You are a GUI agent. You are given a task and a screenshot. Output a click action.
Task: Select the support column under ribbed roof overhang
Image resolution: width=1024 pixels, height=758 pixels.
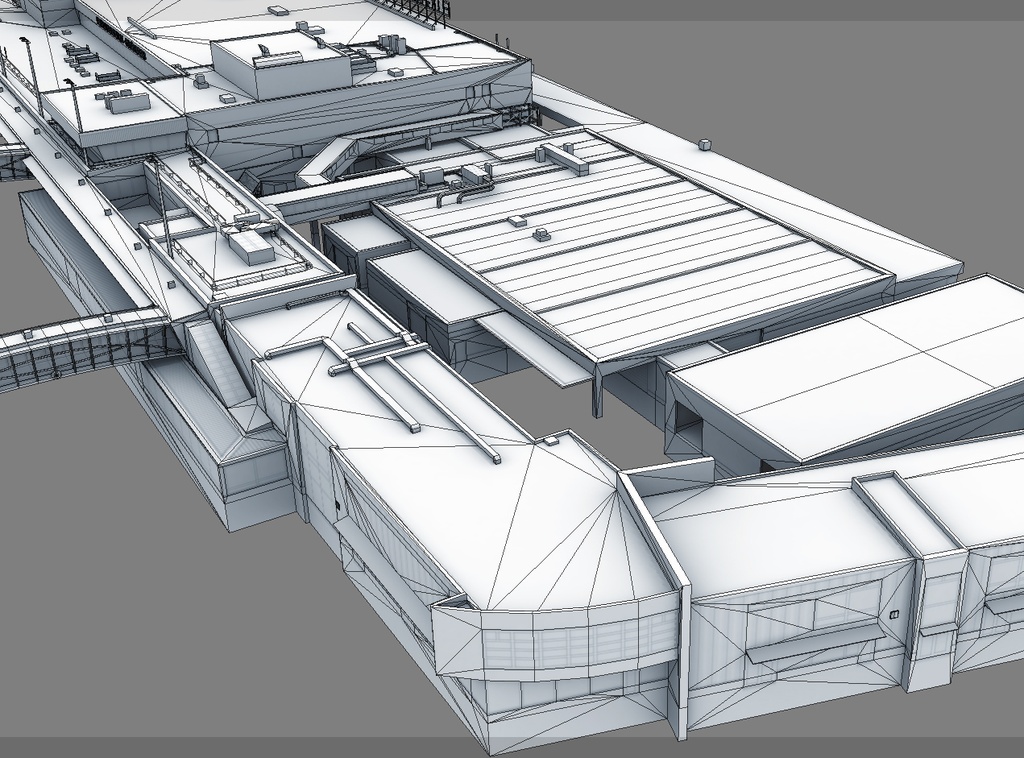597,394
